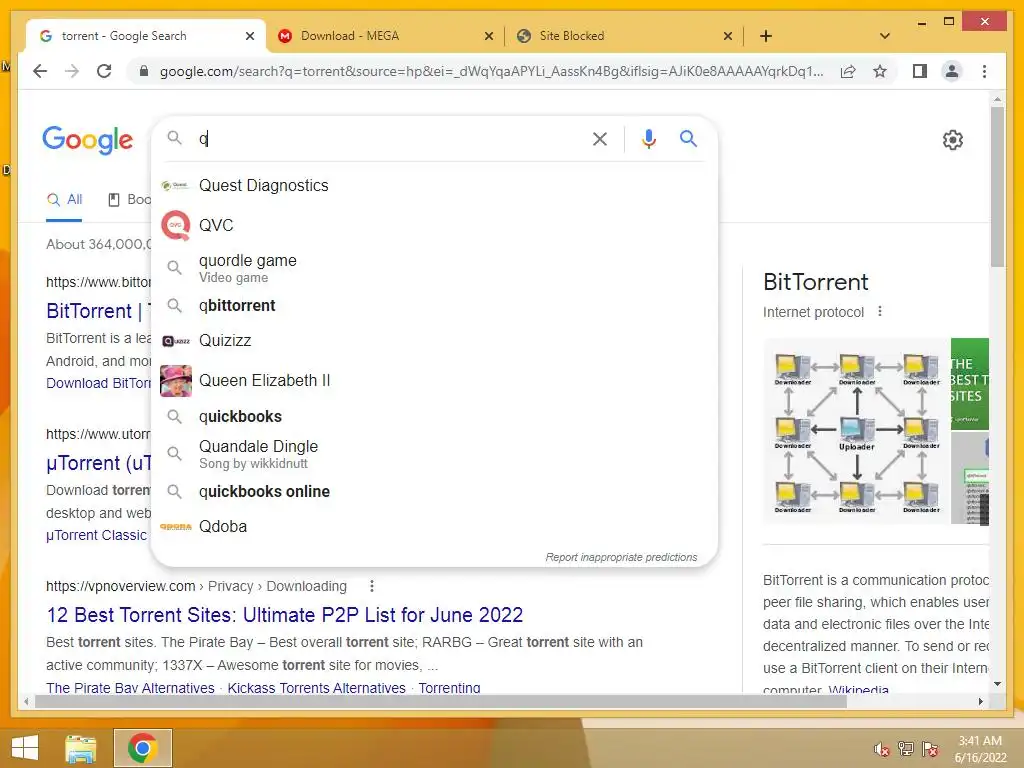Screen dimensions: 1024x768
Task: Select the Quest Diagnostics suggestion
Action: pos(434,185)
